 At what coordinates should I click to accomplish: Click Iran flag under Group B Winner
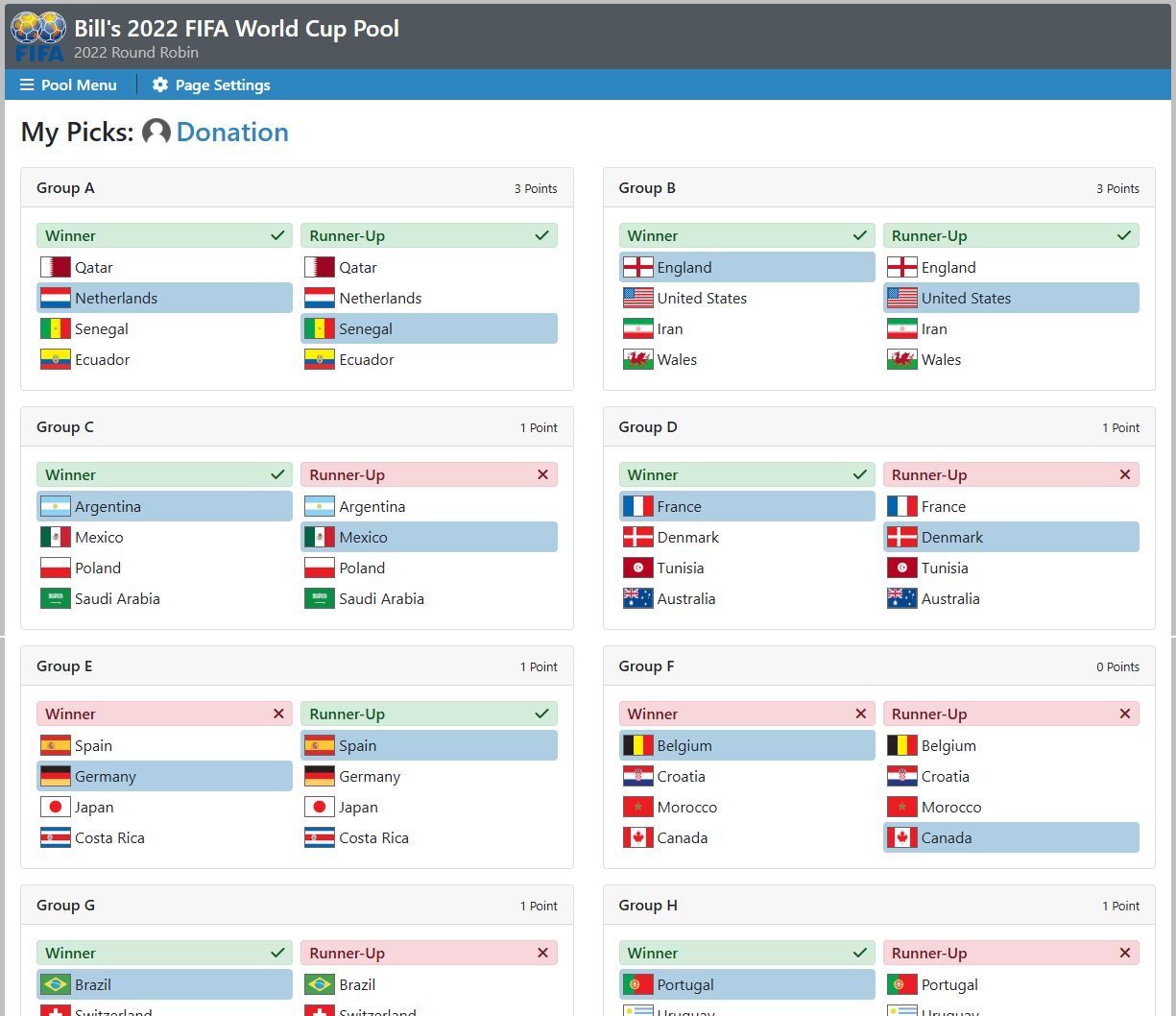pyautogui.click(x=638, y=328)
